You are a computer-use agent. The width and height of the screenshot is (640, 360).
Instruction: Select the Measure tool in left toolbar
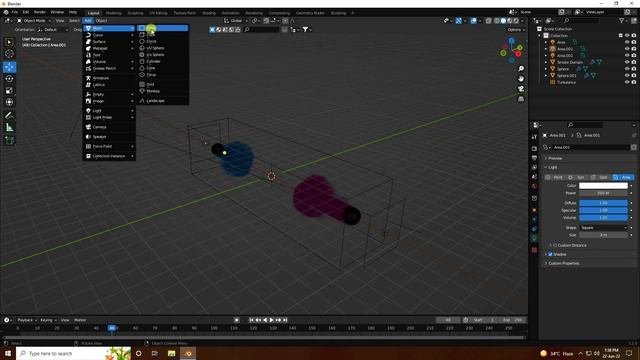[x=9, y=127]
